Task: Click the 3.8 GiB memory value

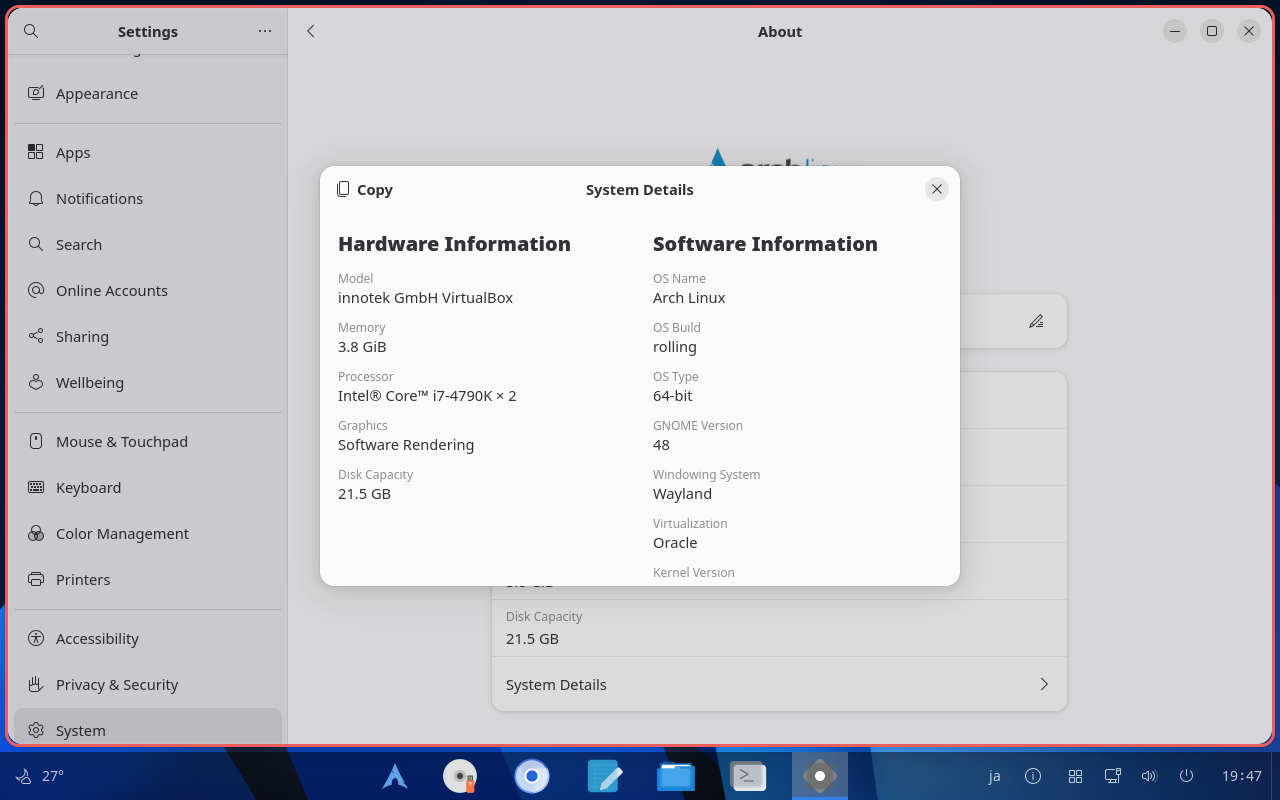Action: [362, 347]
